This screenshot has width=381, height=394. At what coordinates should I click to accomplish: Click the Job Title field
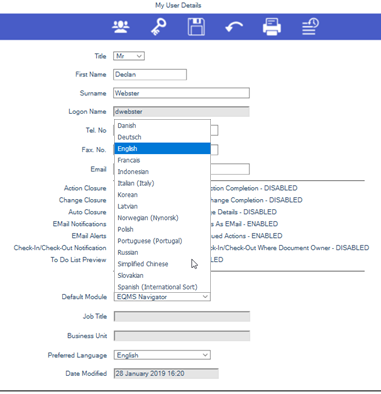(182, 316)
